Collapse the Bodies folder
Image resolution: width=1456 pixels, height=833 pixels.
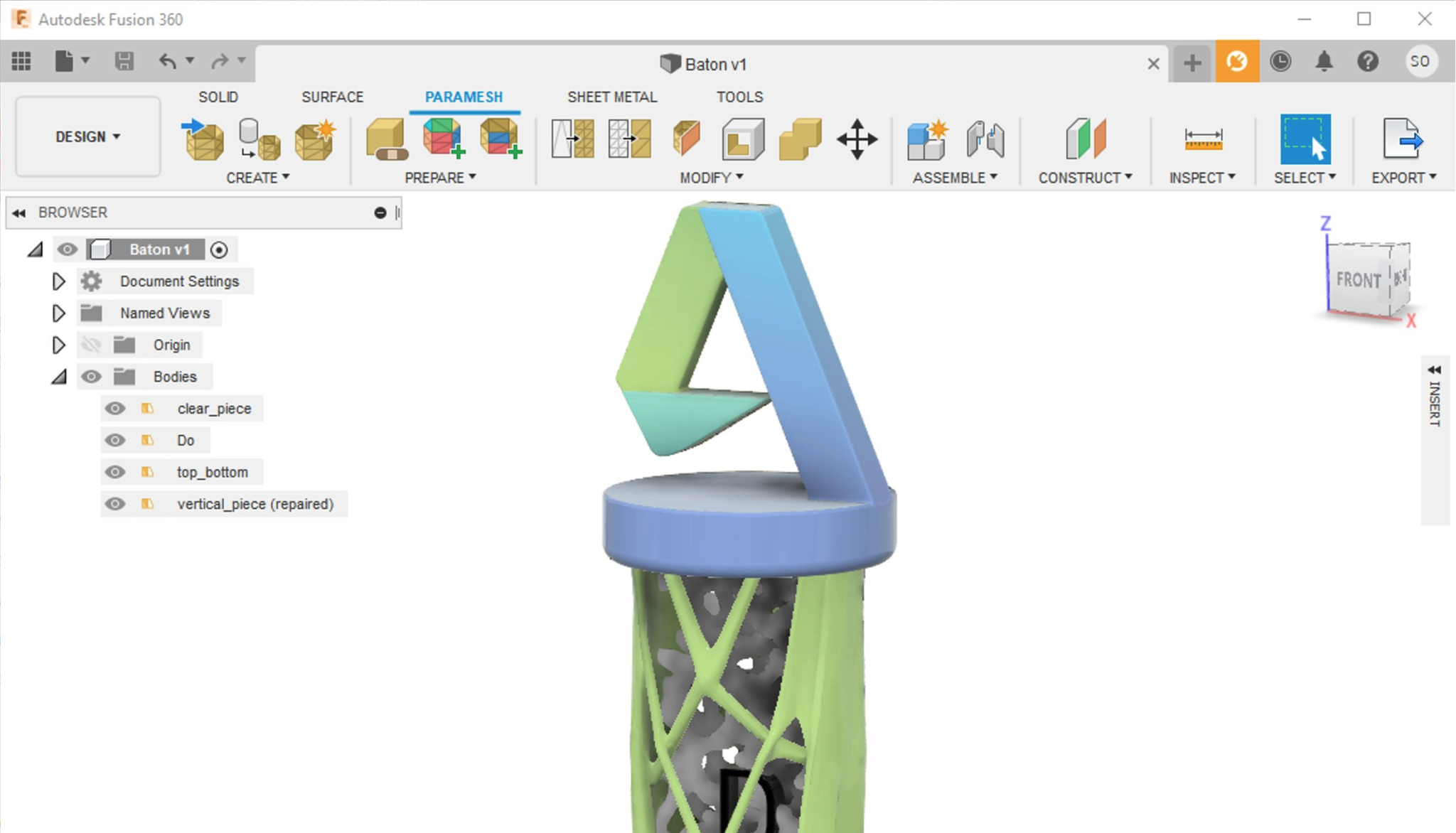coord(59,377)
